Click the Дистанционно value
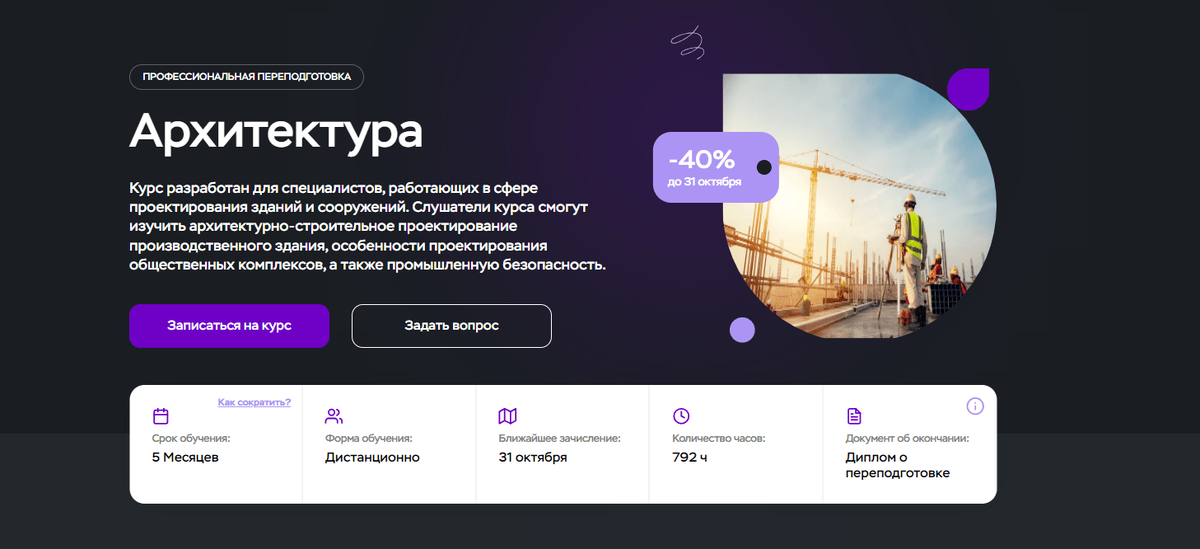This screenshot has height=549, width=1200. point(372,457)
